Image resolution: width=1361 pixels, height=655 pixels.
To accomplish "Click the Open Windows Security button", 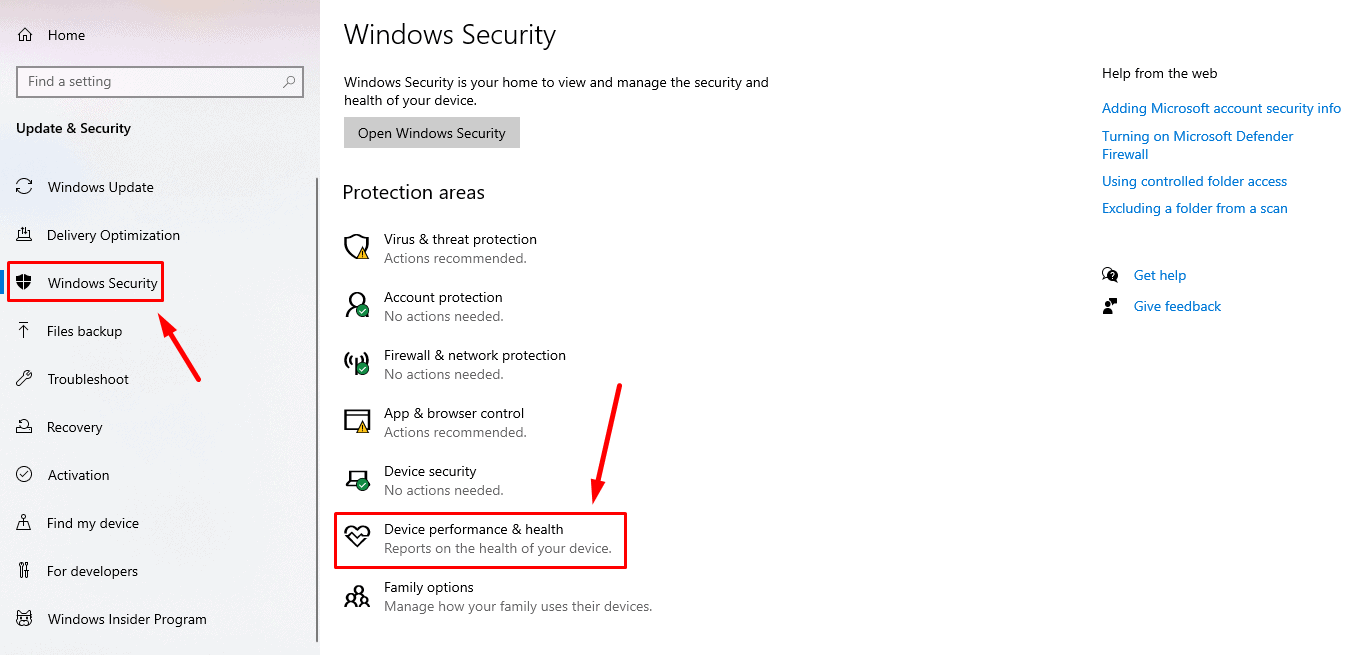I will [432, 133].
